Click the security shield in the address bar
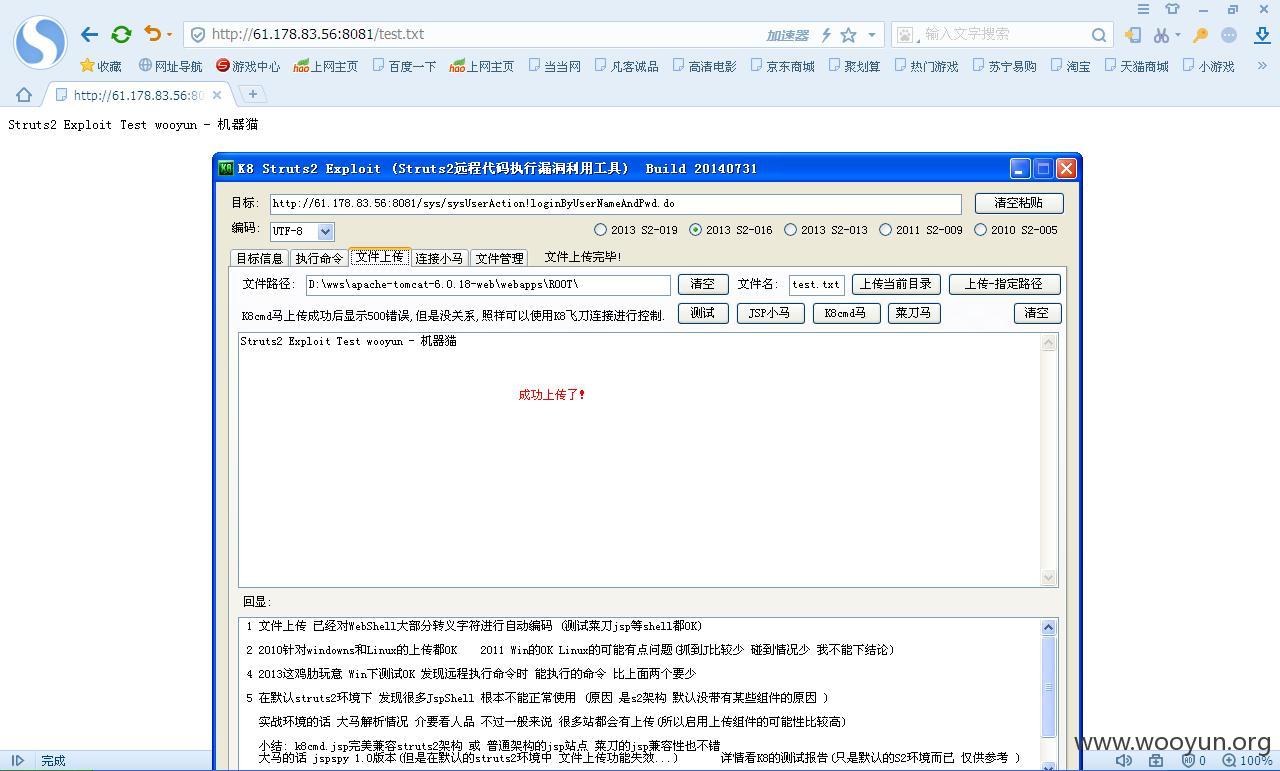This screenshot has width=1280, height=771. click(x=198, y=34)
